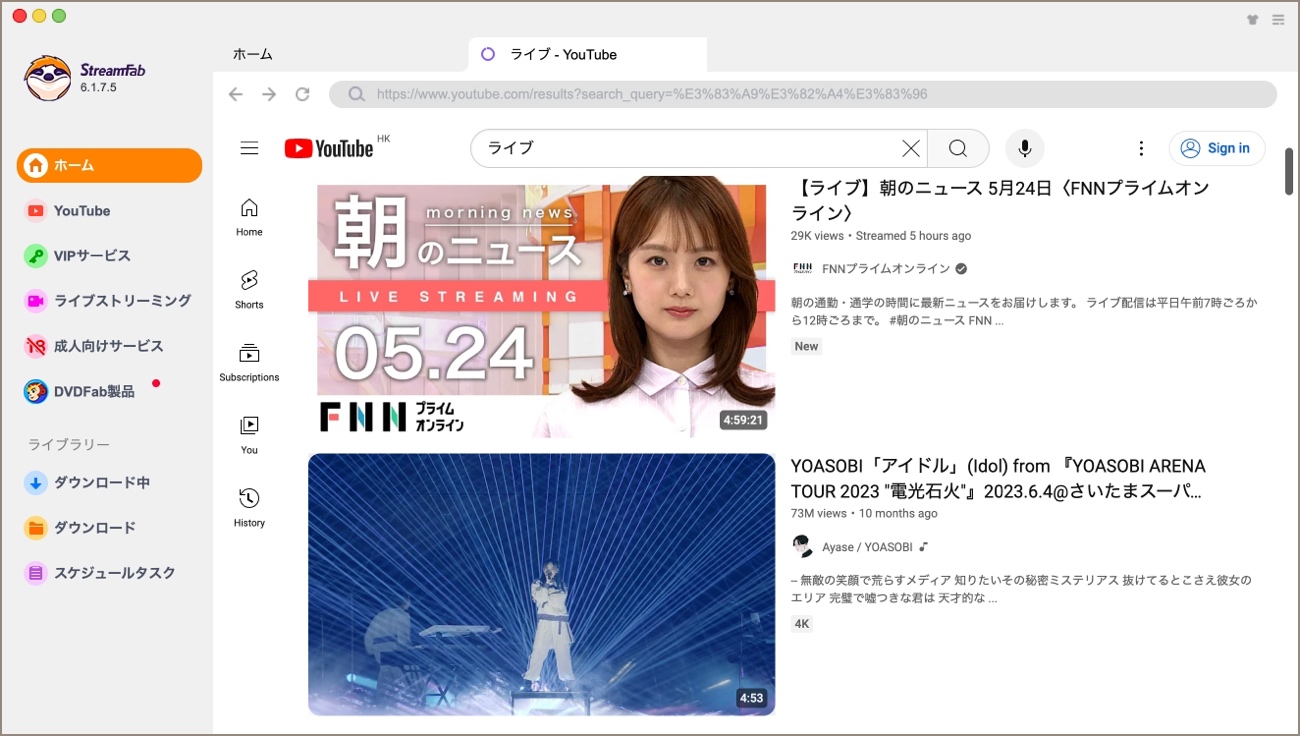Click the page vertical scrollbar
This screenshot has width=1300, height=736.
pos(1289,172)
